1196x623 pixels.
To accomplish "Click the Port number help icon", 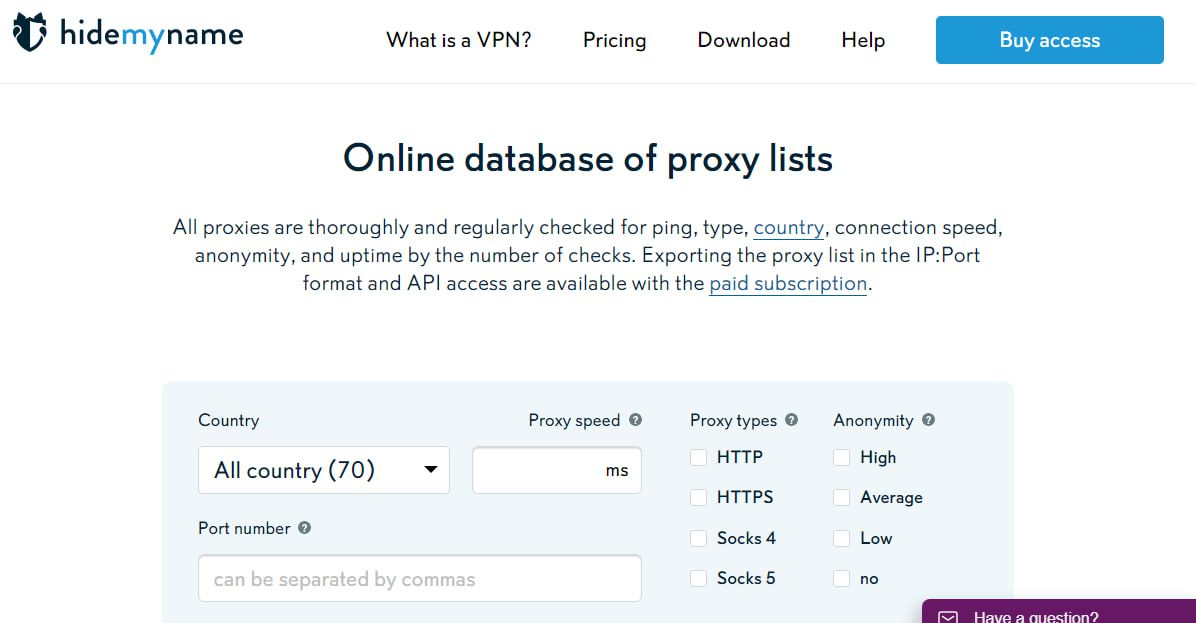I will click(305, 528).
